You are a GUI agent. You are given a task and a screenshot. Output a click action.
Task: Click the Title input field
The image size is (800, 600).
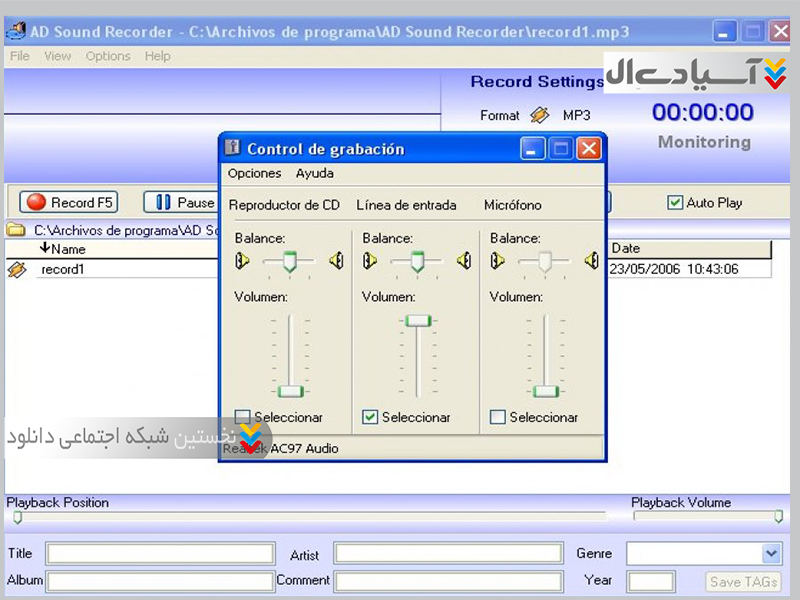pyautogui.click(x=160, y=553)
